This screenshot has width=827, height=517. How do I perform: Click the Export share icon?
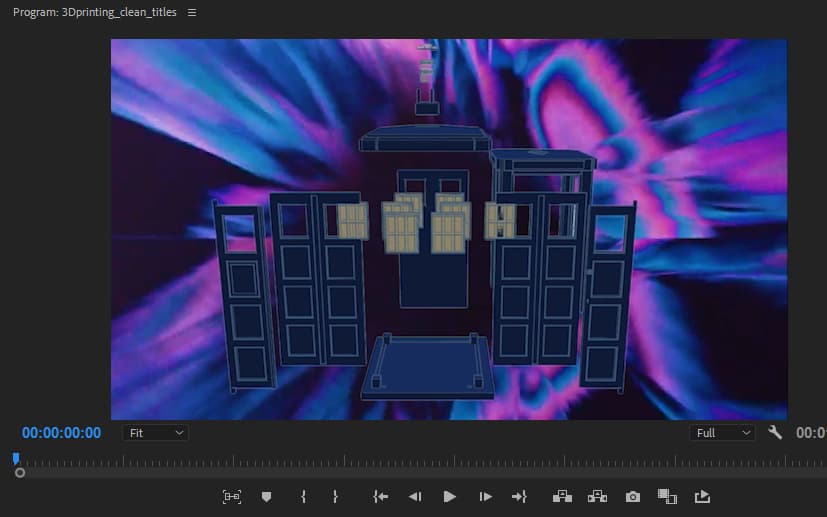point(703,496)
